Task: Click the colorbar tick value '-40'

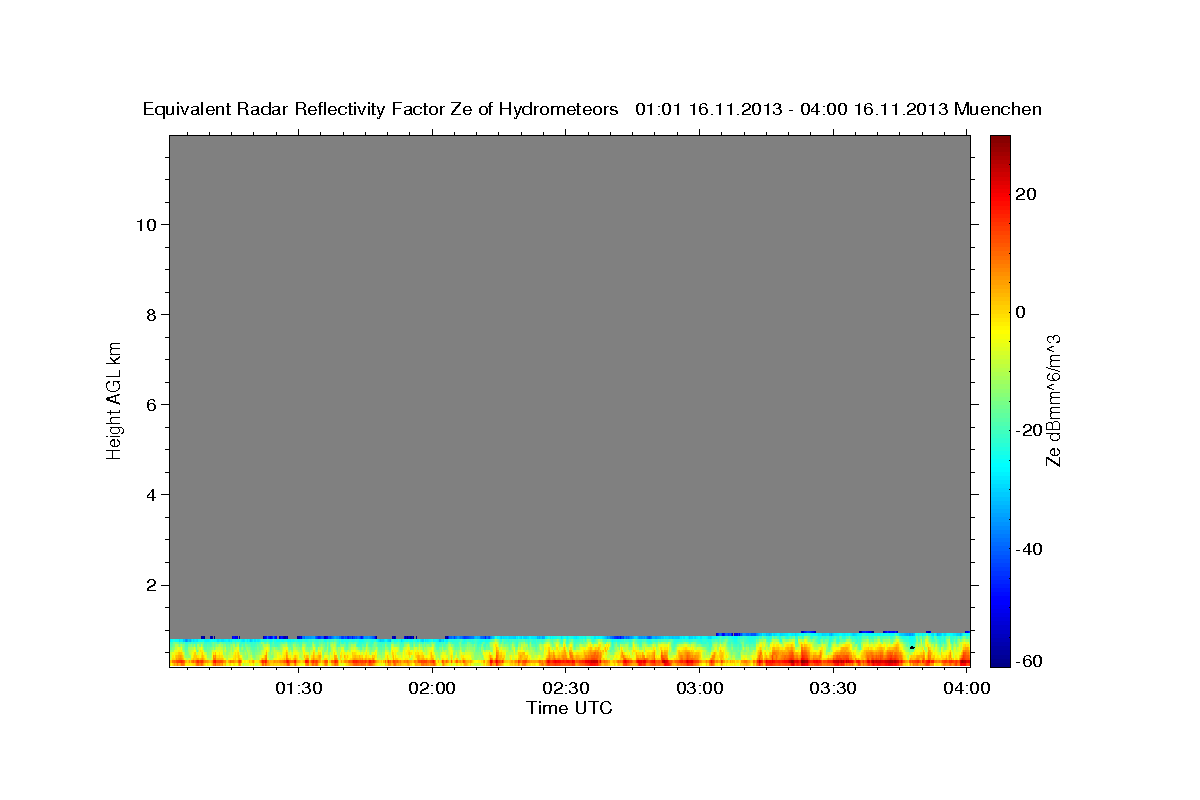Action: (1029, 549)
